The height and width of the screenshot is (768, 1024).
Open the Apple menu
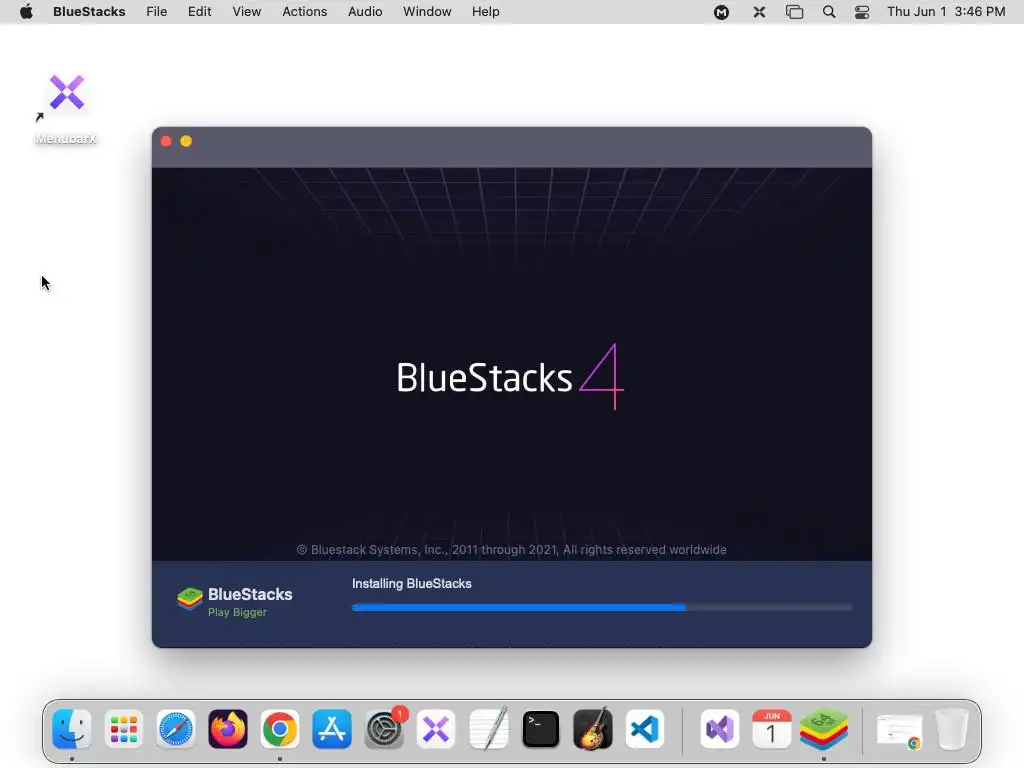pos(26,12)
